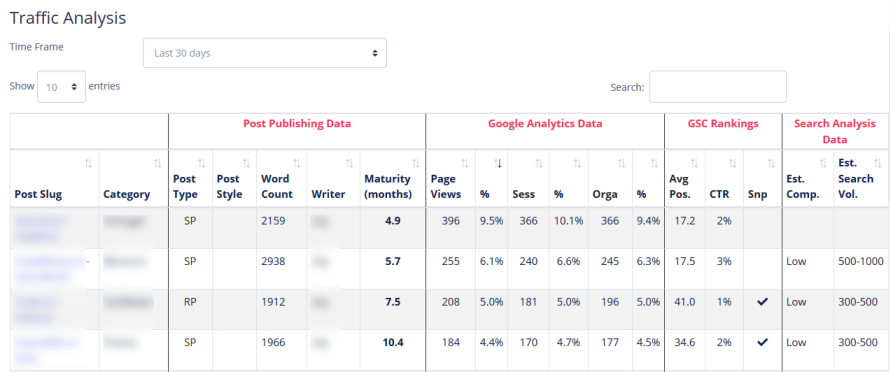Click the Page Views column header
This screenshot has width=890, height=372.
click(451, 178)
